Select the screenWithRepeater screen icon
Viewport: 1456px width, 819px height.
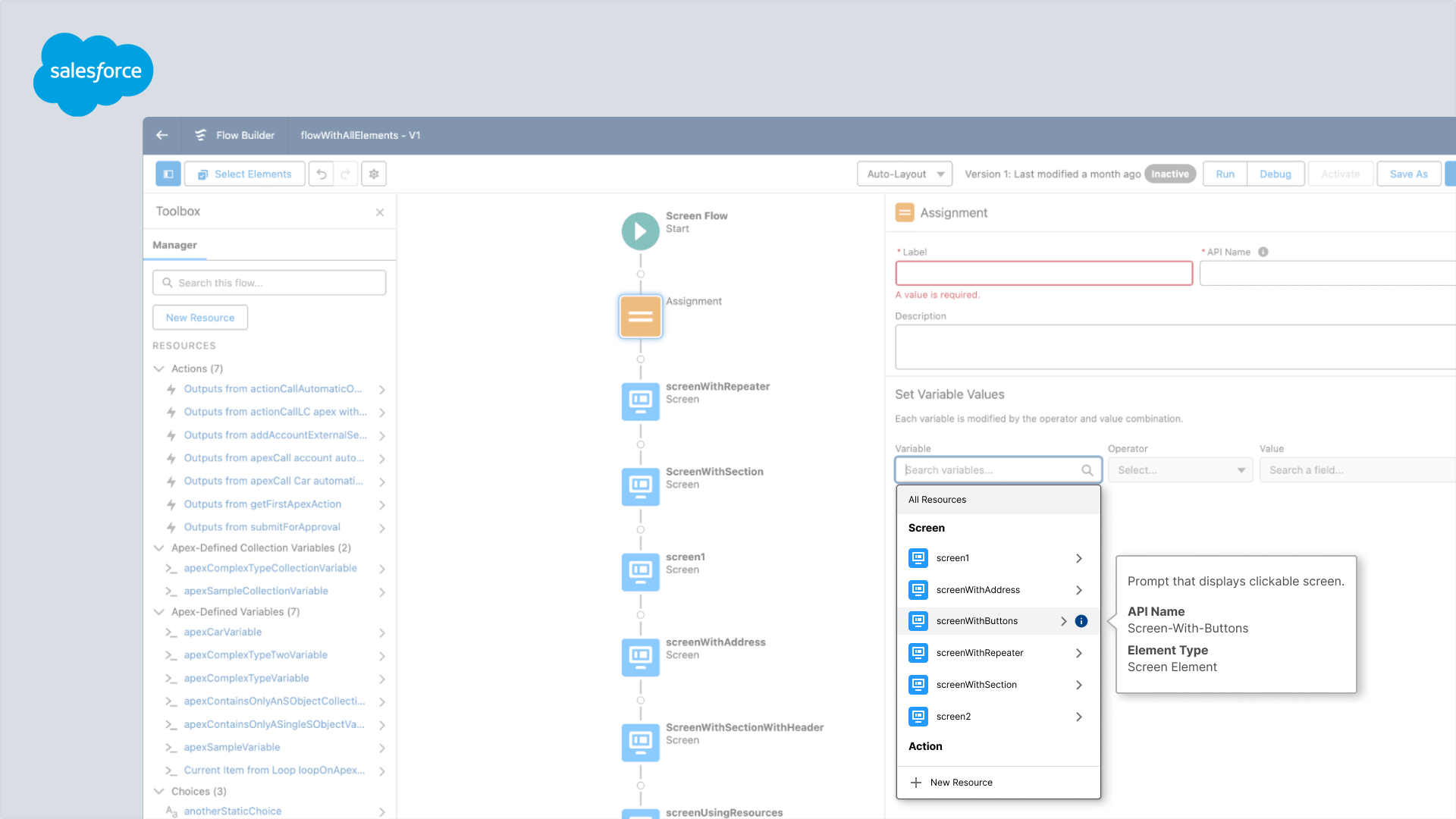pos(641,402)
